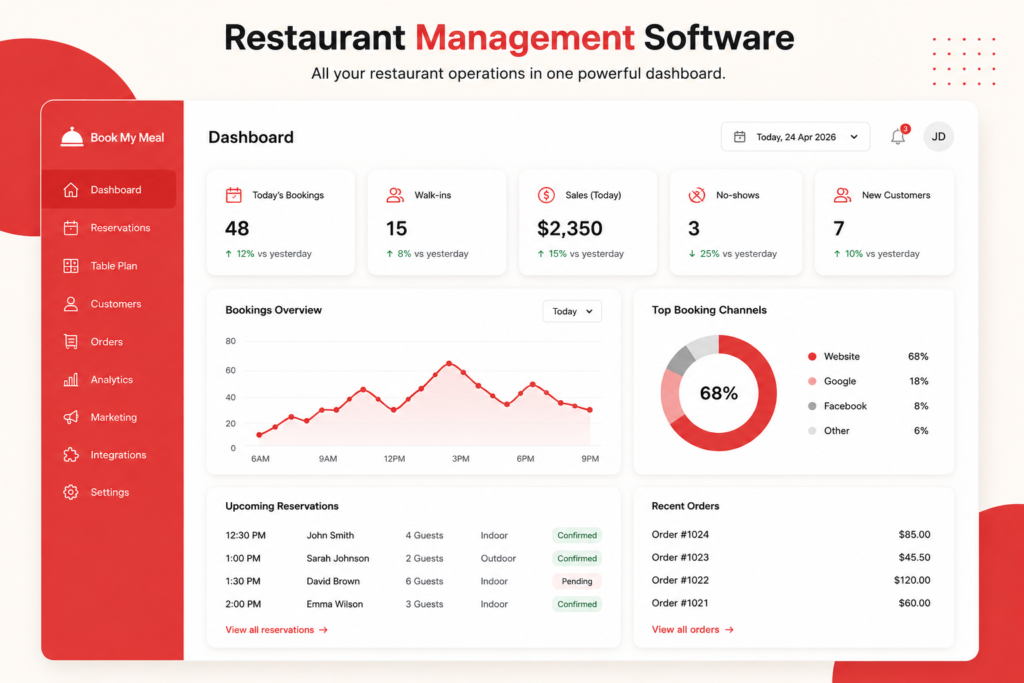Click the Outdoor seating cell

pos(498,558)
